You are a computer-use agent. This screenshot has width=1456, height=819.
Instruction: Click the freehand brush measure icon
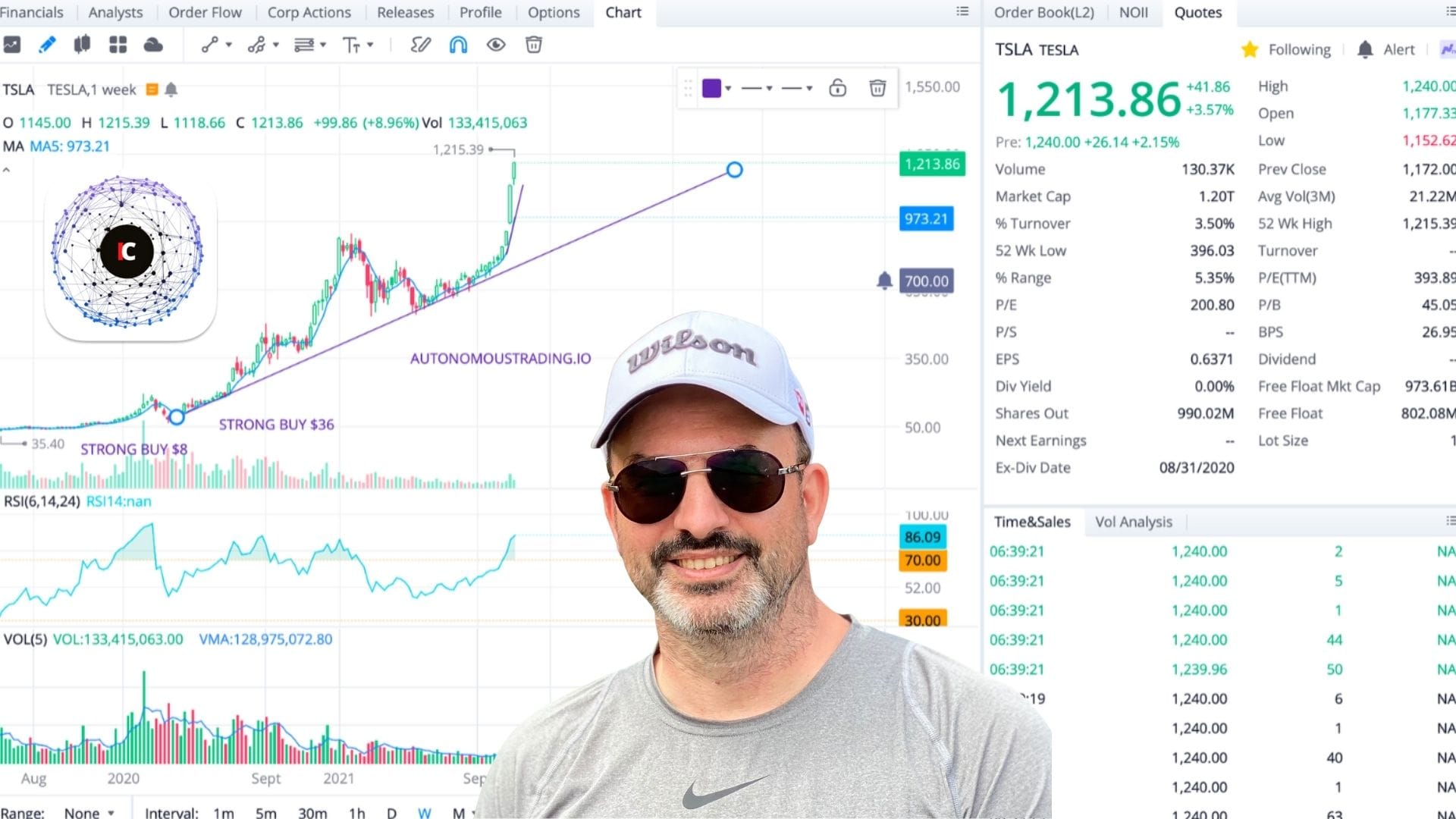420,45
